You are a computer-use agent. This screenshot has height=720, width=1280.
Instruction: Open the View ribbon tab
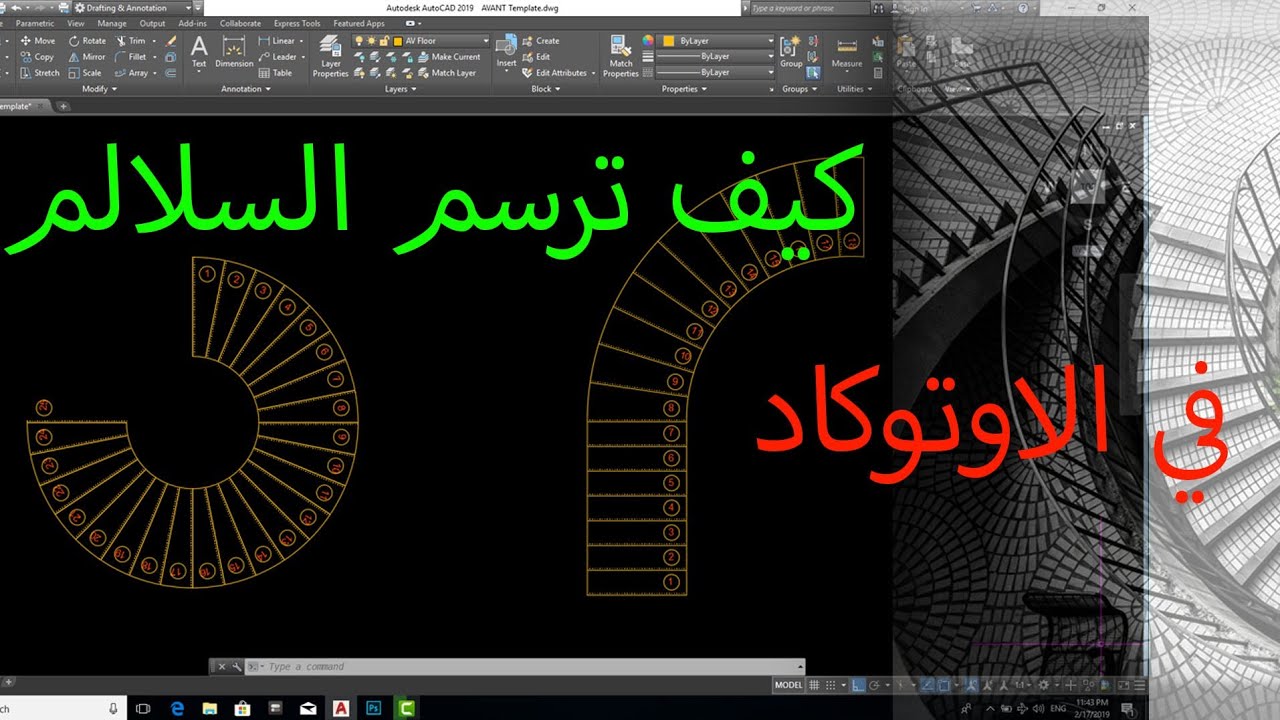click(76, 23)
